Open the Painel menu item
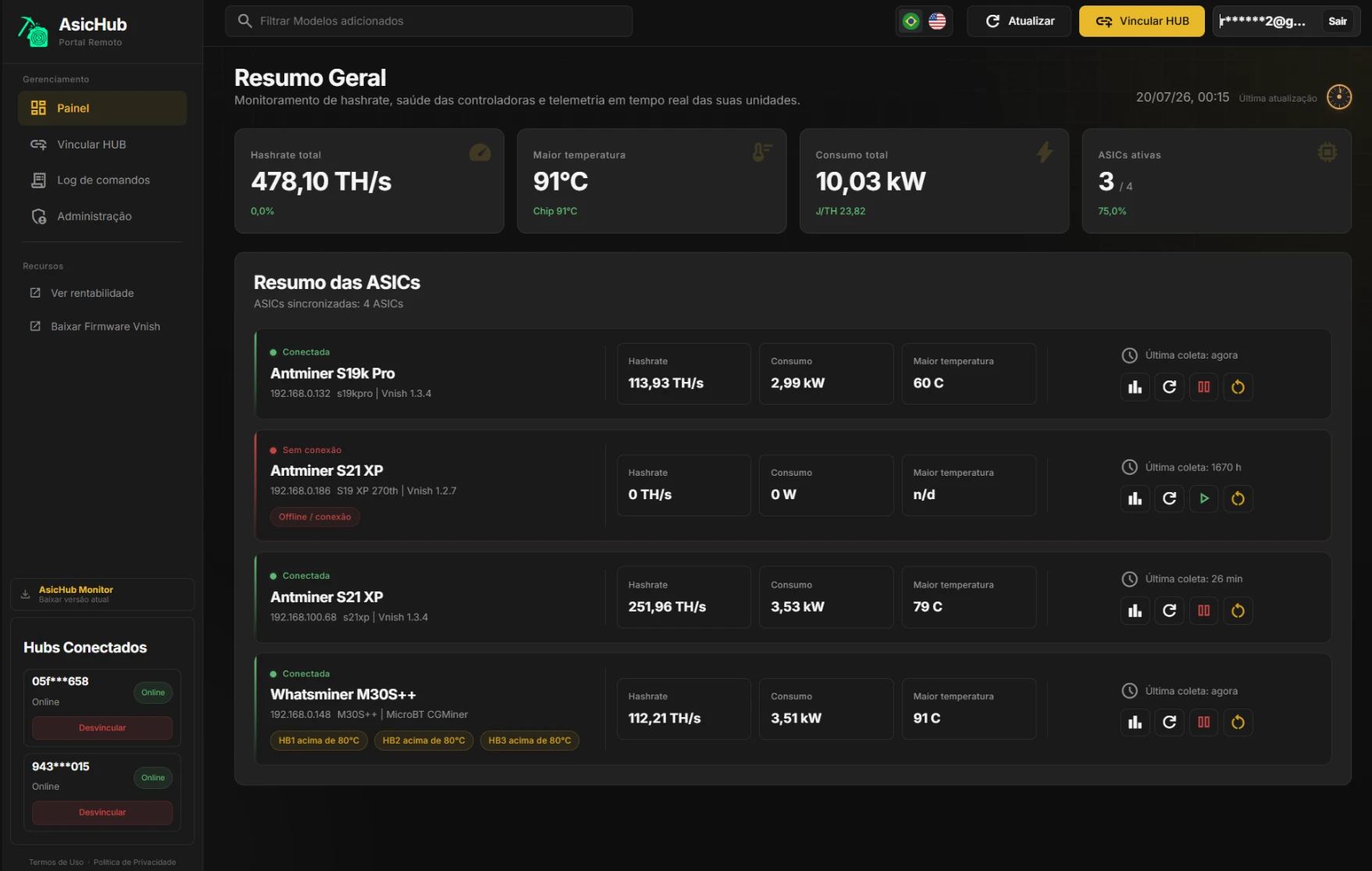The width and height of the screenshot is (1372, 871). [102, 108]
